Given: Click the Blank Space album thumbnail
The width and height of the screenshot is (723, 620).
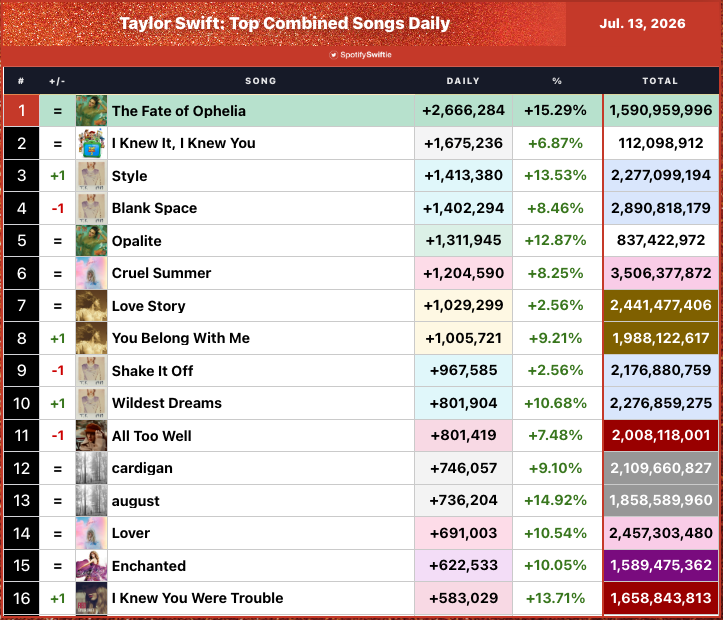Looking at the screenshot, I should 91,208.
